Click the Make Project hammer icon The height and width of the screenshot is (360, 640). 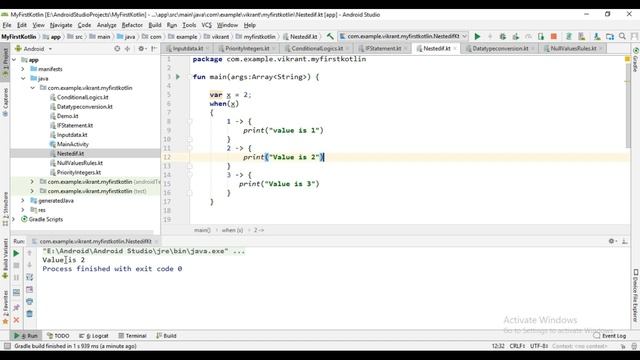(x=330, y=36)
